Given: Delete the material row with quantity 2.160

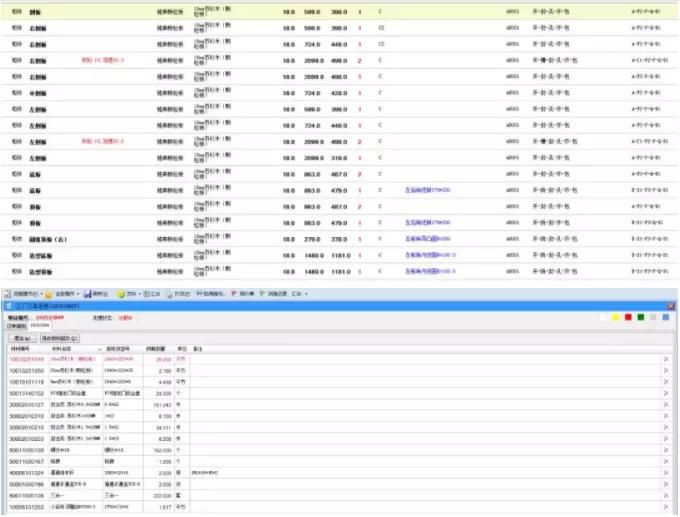Looking at the screenshot, I should (666, 370).
